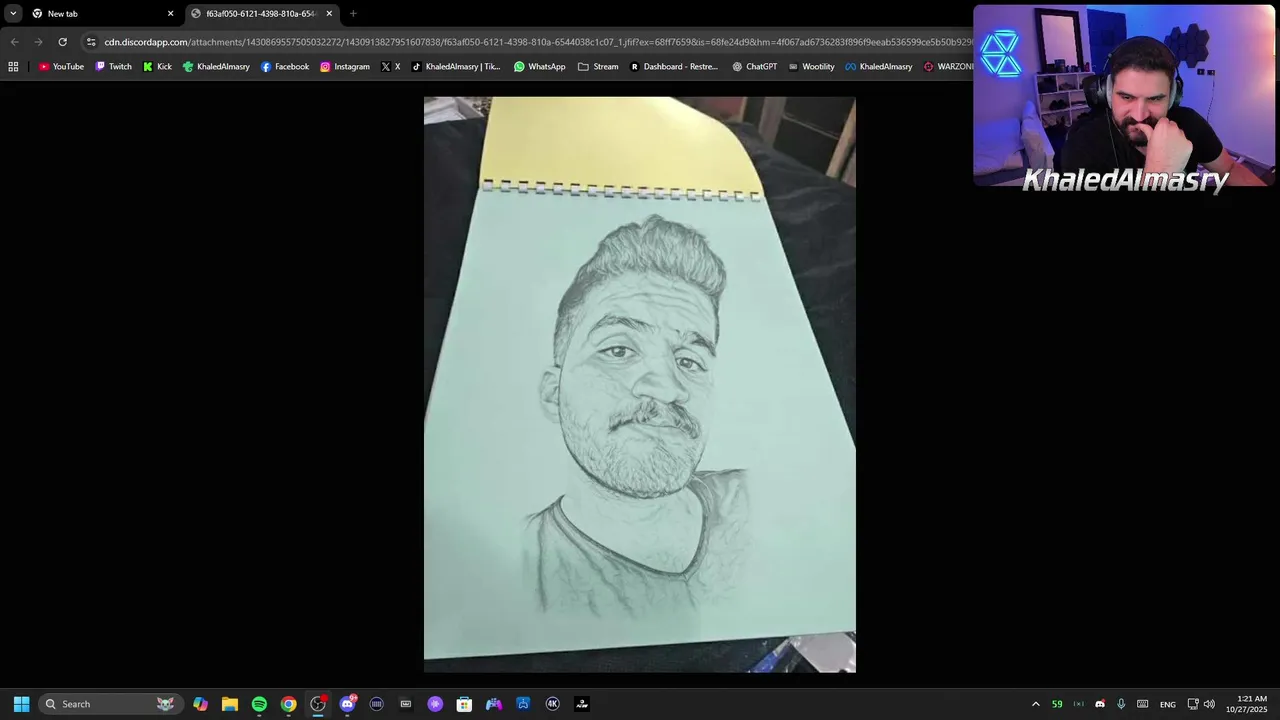Open the Instagram bookmark

pos(345,67)
